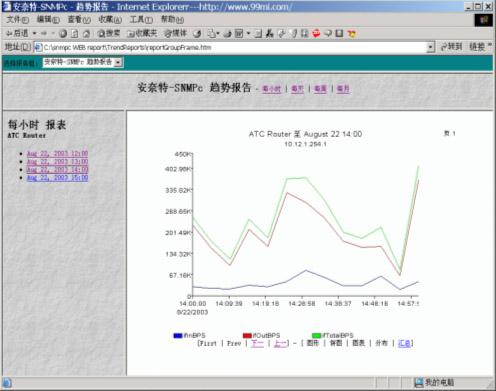The height and width of the screenshot is (391, 496).
Task: Click the History toolbar icon
Action: click(x=197, y=34)
